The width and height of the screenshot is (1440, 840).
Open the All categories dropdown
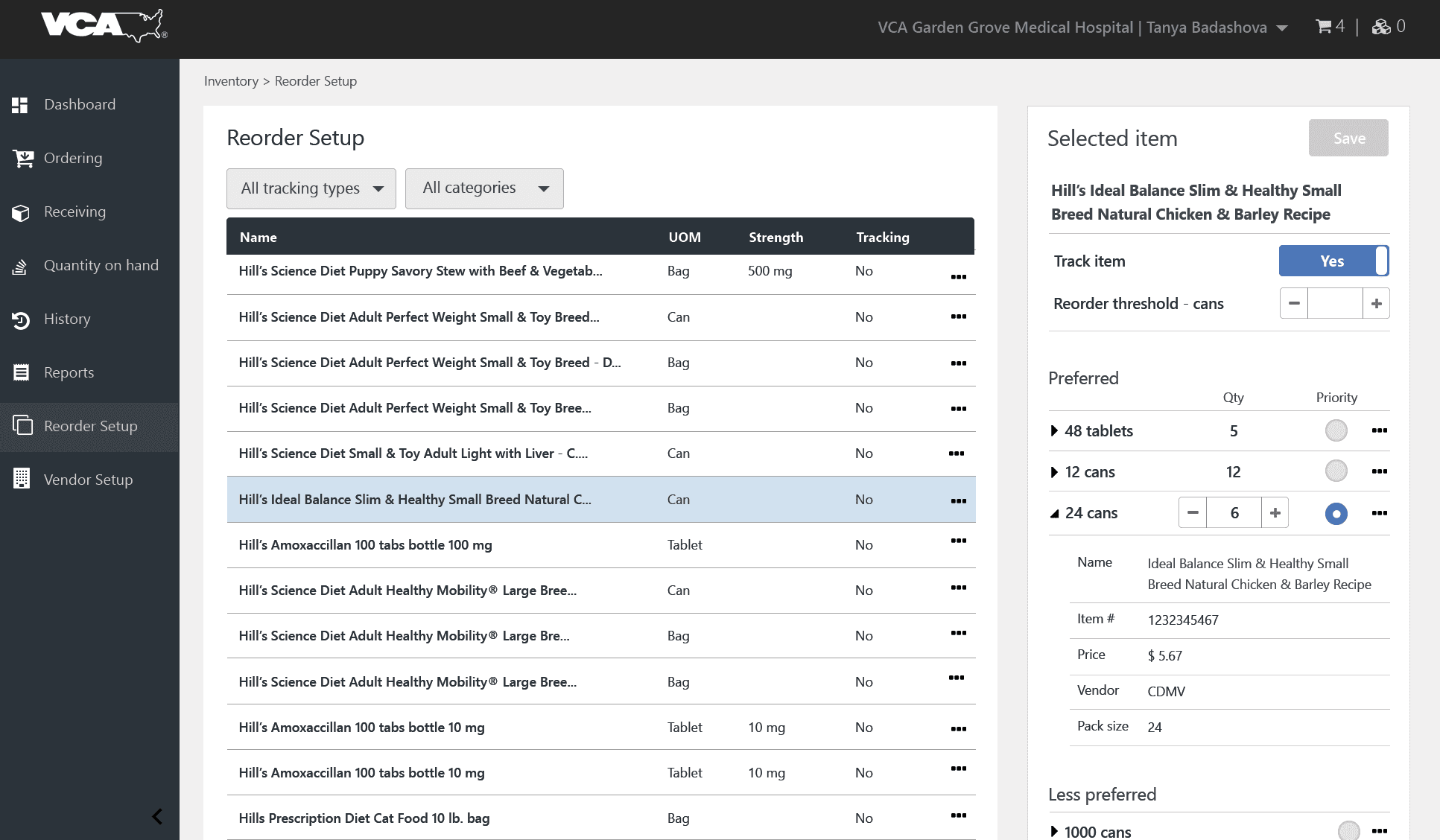coord(484,189)
